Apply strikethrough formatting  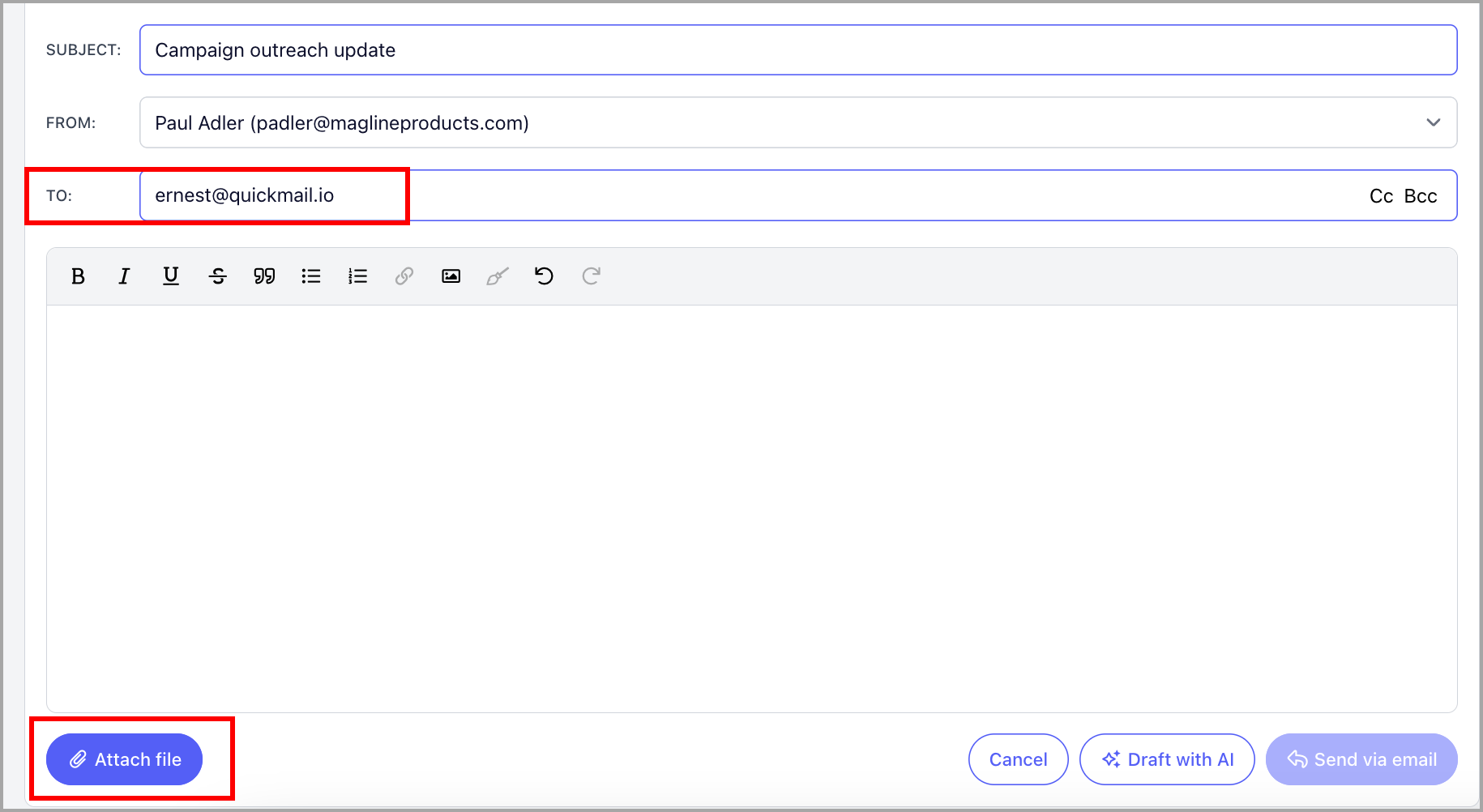(x=217, y=276)
